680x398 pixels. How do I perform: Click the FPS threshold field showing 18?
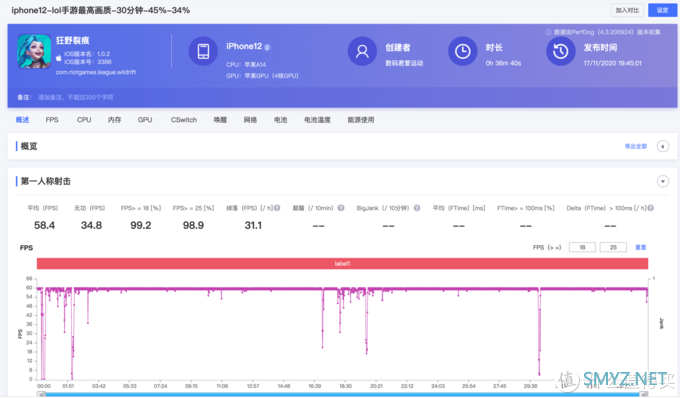pos(582,247)
